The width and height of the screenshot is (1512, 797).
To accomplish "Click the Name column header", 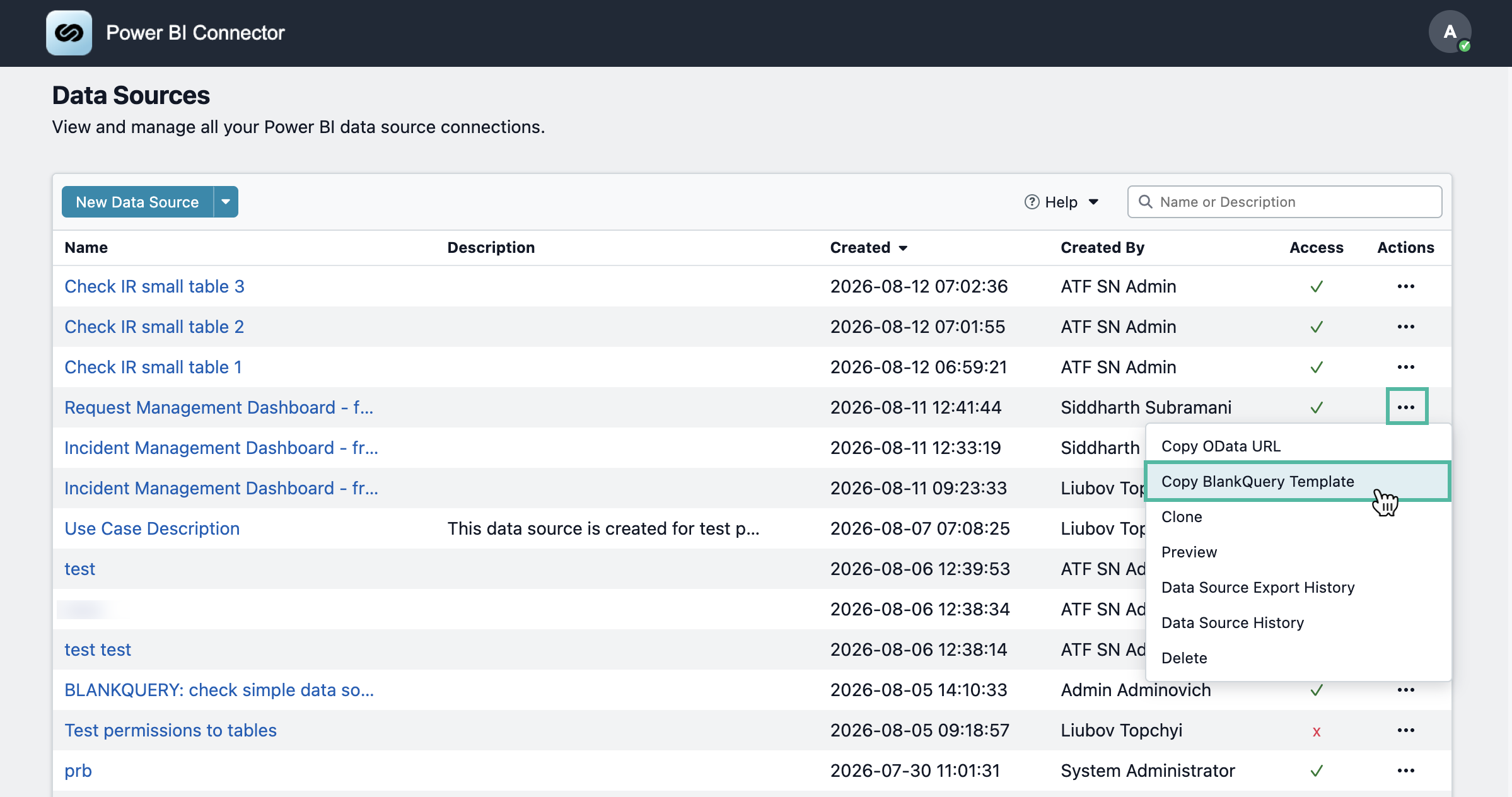I will pos(86,248).
